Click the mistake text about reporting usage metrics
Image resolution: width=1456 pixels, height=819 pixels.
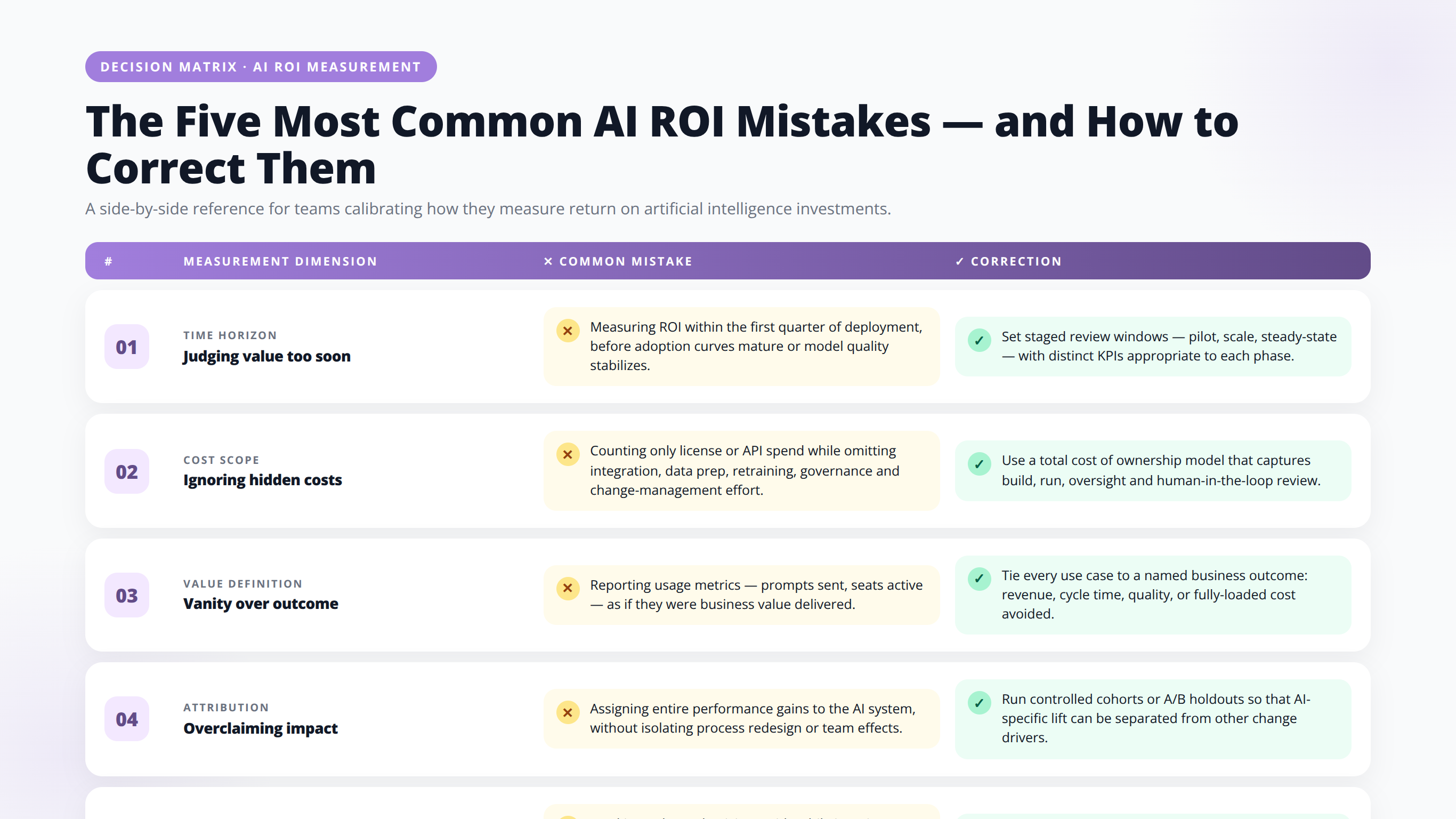(x=756, y=595)
